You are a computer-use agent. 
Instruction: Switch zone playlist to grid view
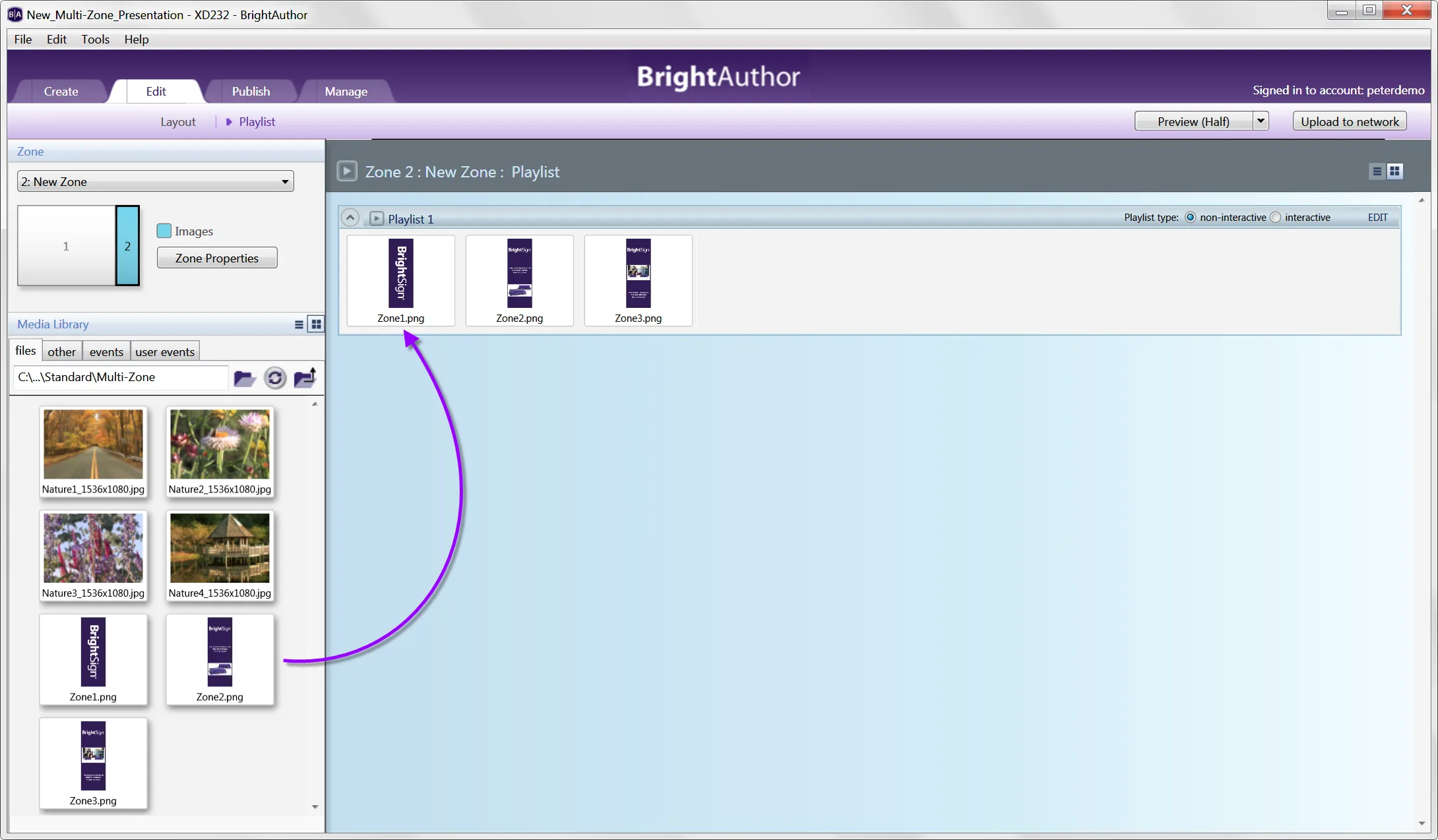coord(1394,171)
